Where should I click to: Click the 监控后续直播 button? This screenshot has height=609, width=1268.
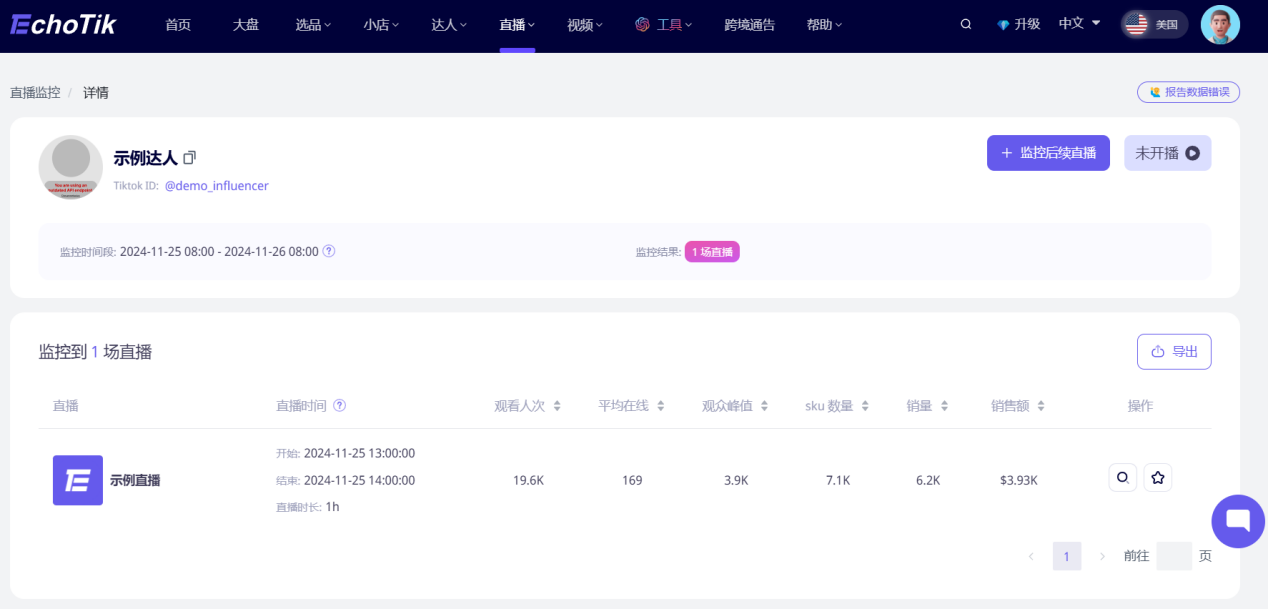[1048, 153]
